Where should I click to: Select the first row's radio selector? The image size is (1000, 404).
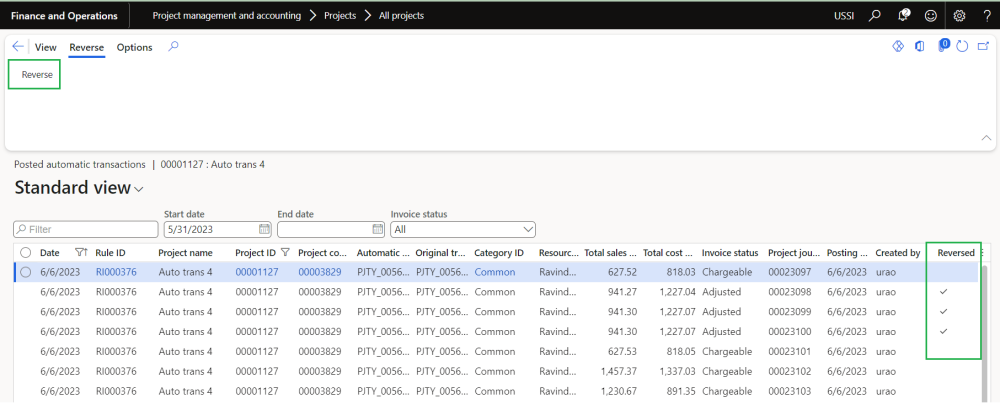[x=26, y=272]
